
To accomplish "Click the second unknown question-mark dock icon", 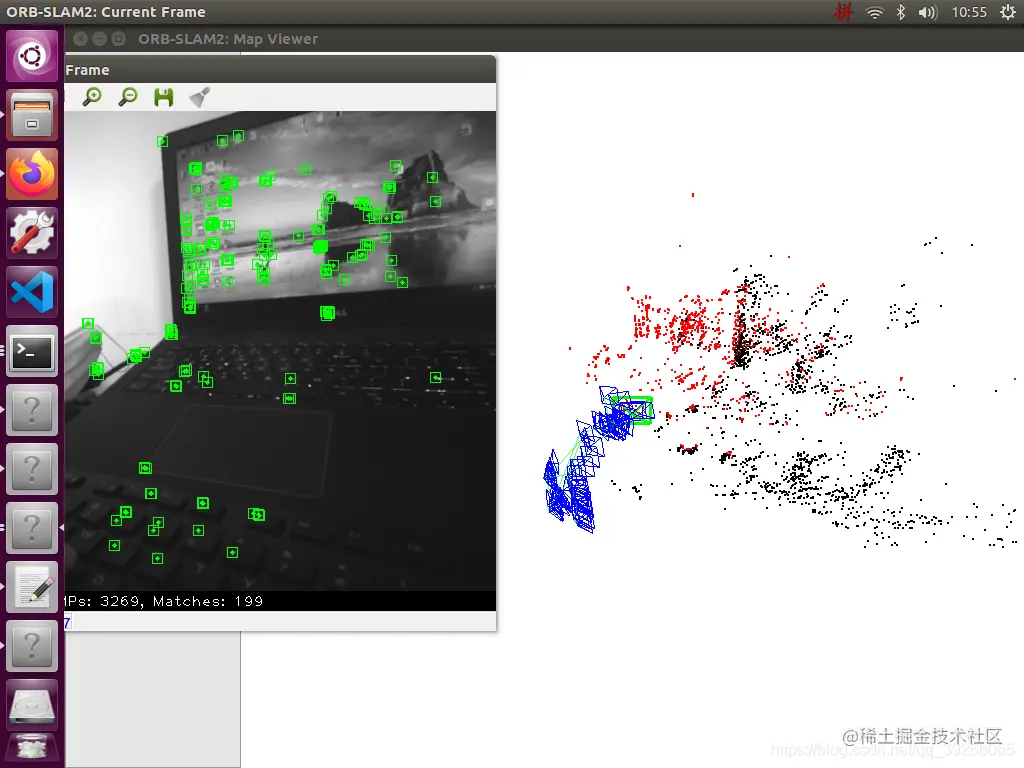I will pos(32,468).
